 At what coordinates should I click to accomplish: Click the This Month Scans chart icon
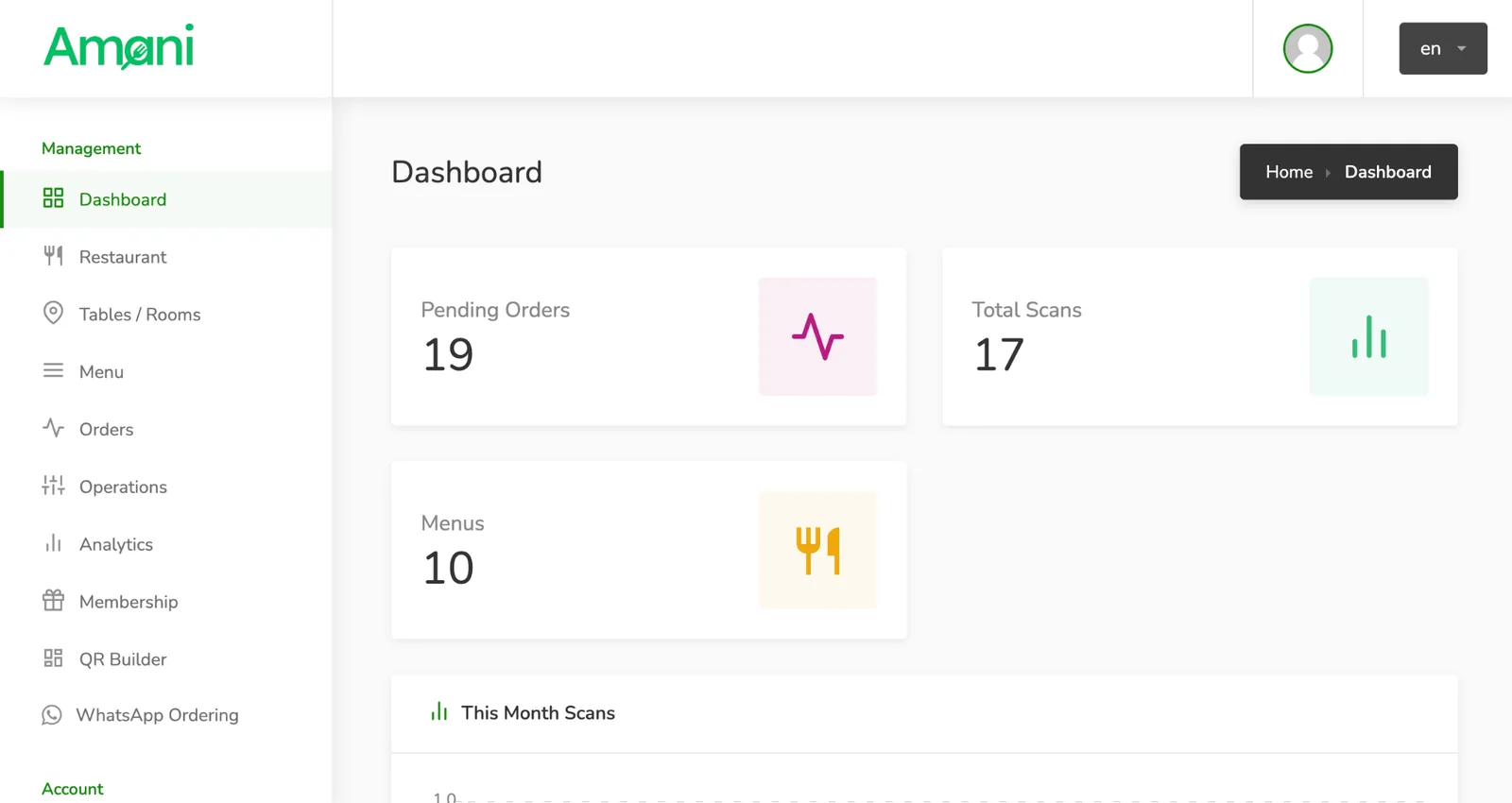pos(438,711)
